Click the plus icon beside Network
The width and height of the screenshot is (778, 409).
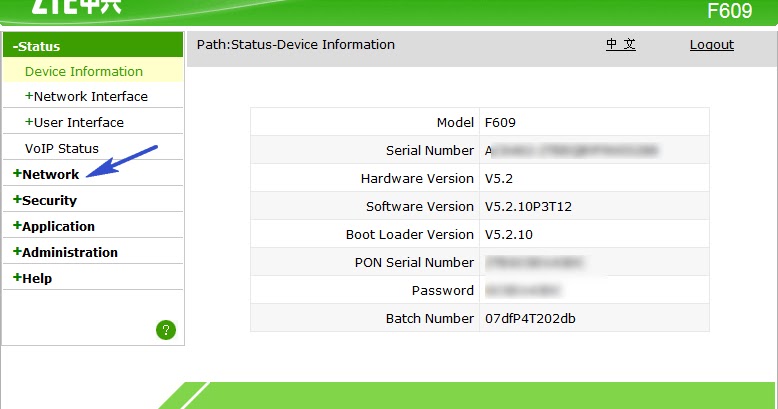coord(17,173)
